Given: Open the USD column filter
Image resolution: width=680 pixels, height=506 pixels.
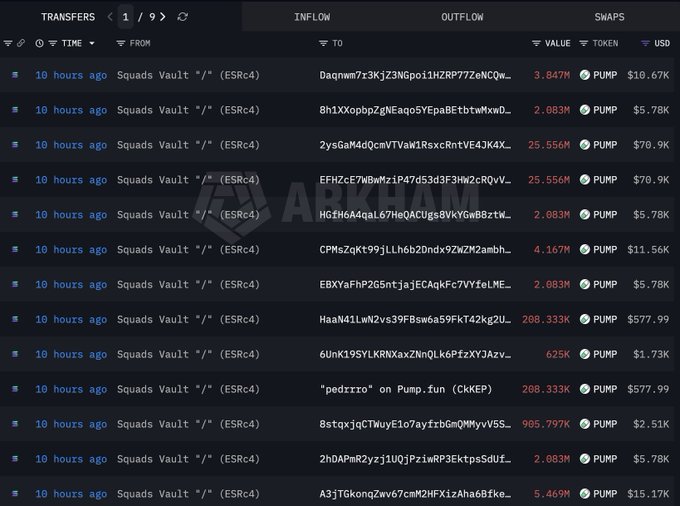Looking at the screenshot, I should pyautogui.click(x=645, y=43).
